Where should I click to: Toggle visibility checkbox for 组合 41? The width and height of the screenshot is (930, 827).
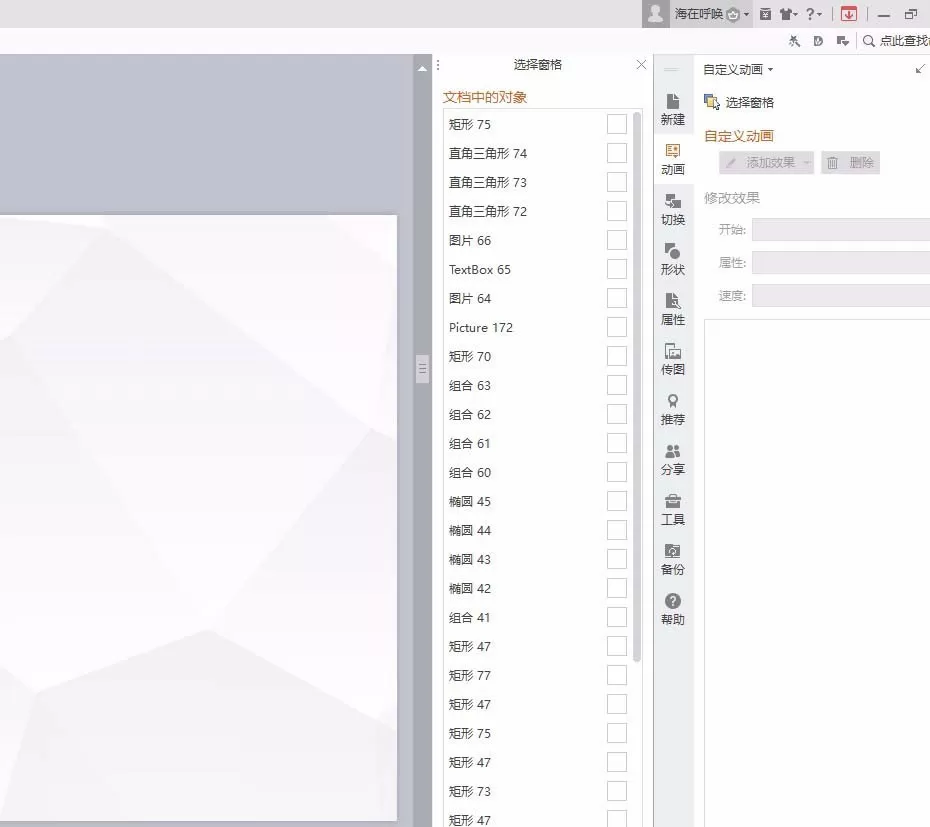pos(617,618)
